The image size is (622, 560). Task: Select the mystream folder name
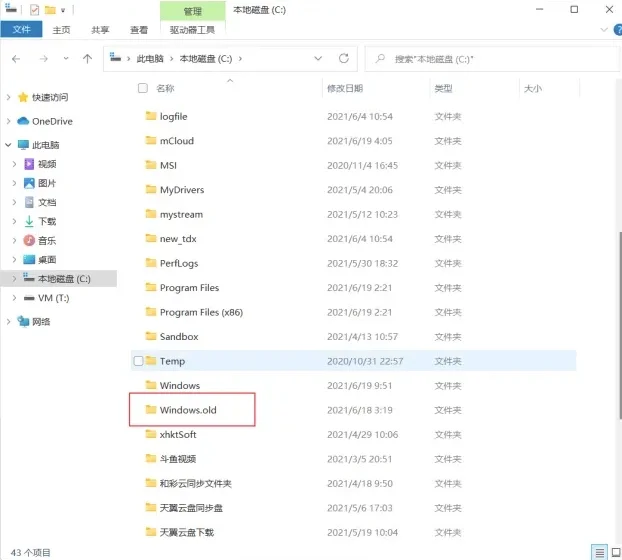pyautogui.click(x=181, y=215)
